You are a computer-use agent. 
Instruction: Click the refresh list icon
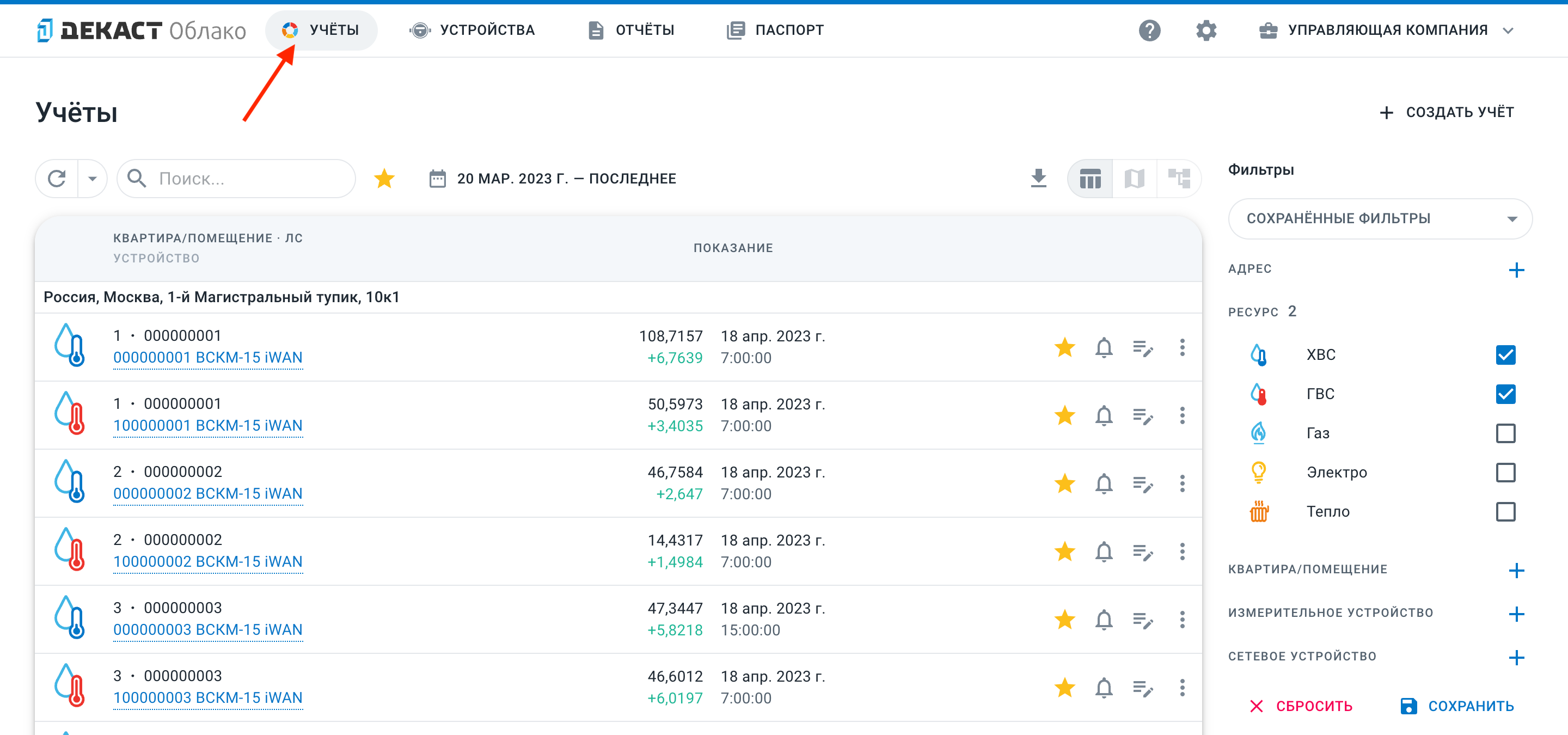57,178
